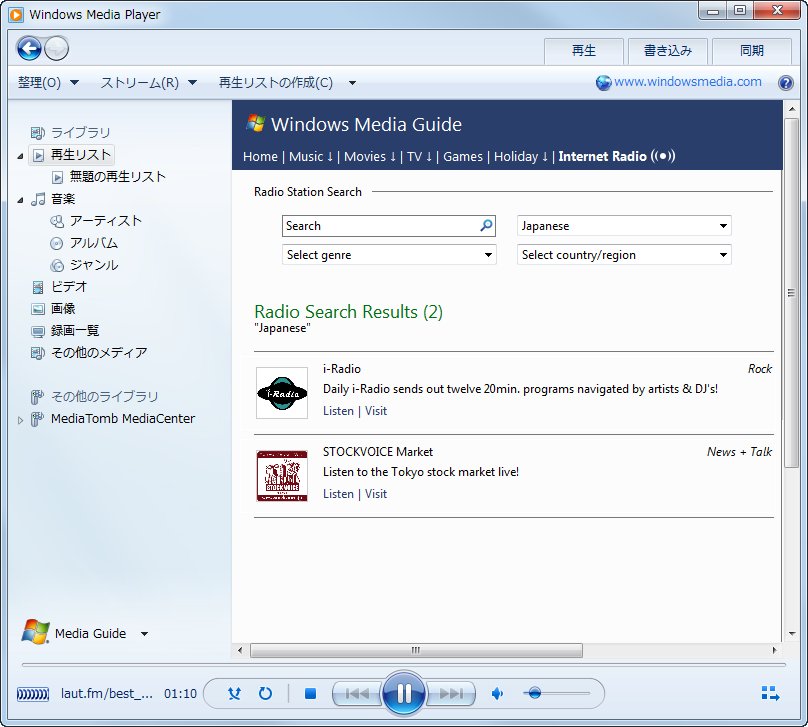Click the vertical scrollbar down arrow
The width and height of the screenshot is (808, 727).
pyautogui.click(x=791, y=634)
